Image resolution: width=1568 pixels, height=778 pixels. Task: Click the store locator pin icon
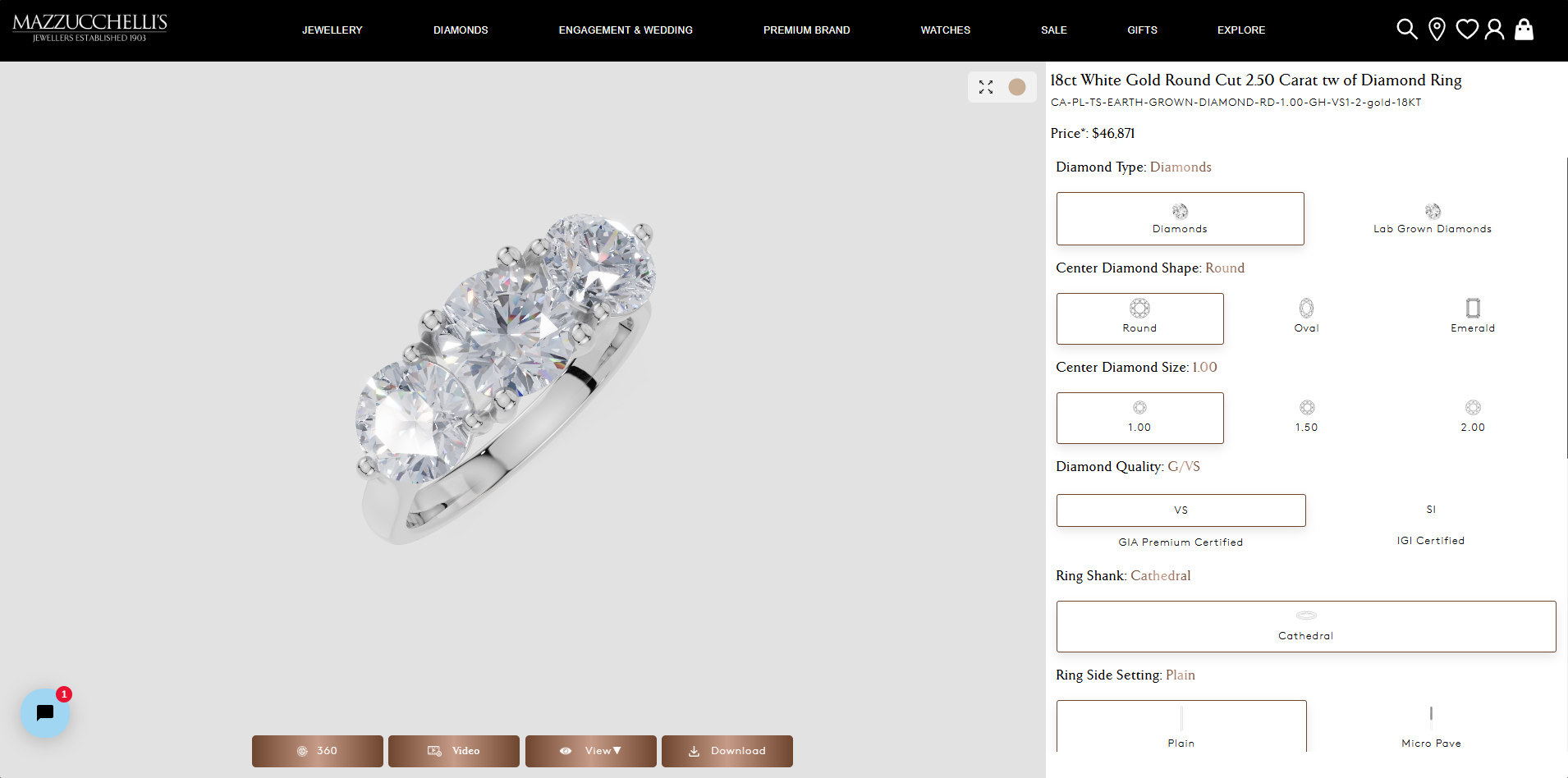(1437, 30)
